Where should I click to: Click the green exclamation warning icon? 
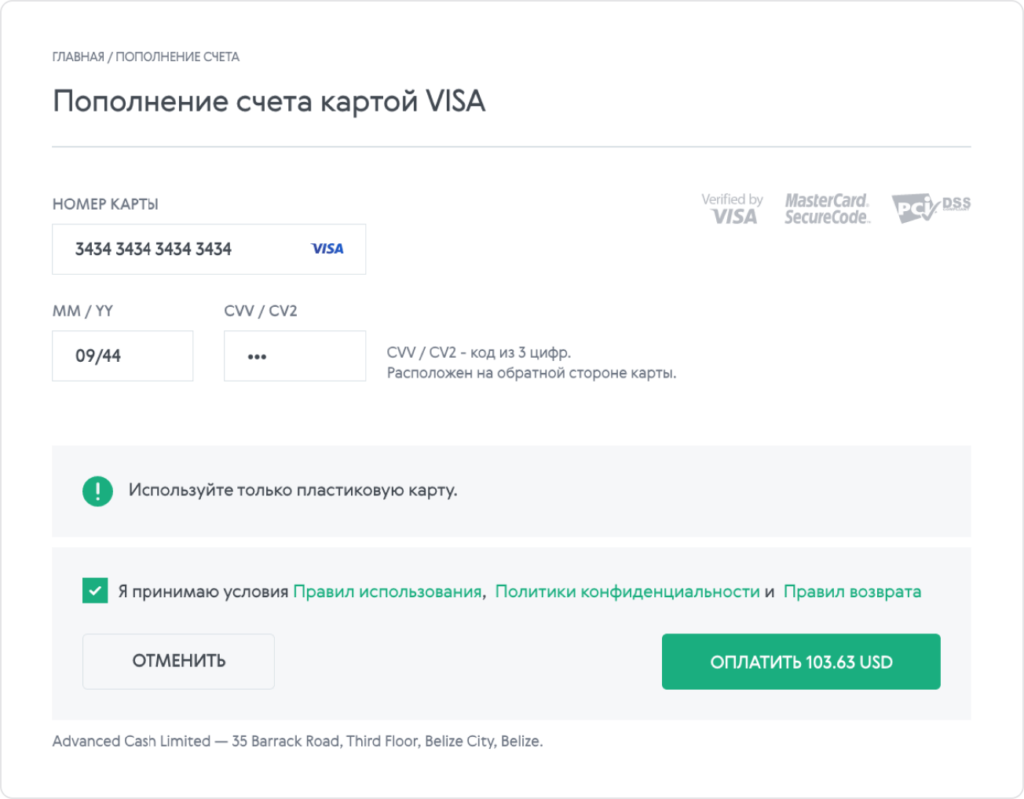[x=97, y=491]
